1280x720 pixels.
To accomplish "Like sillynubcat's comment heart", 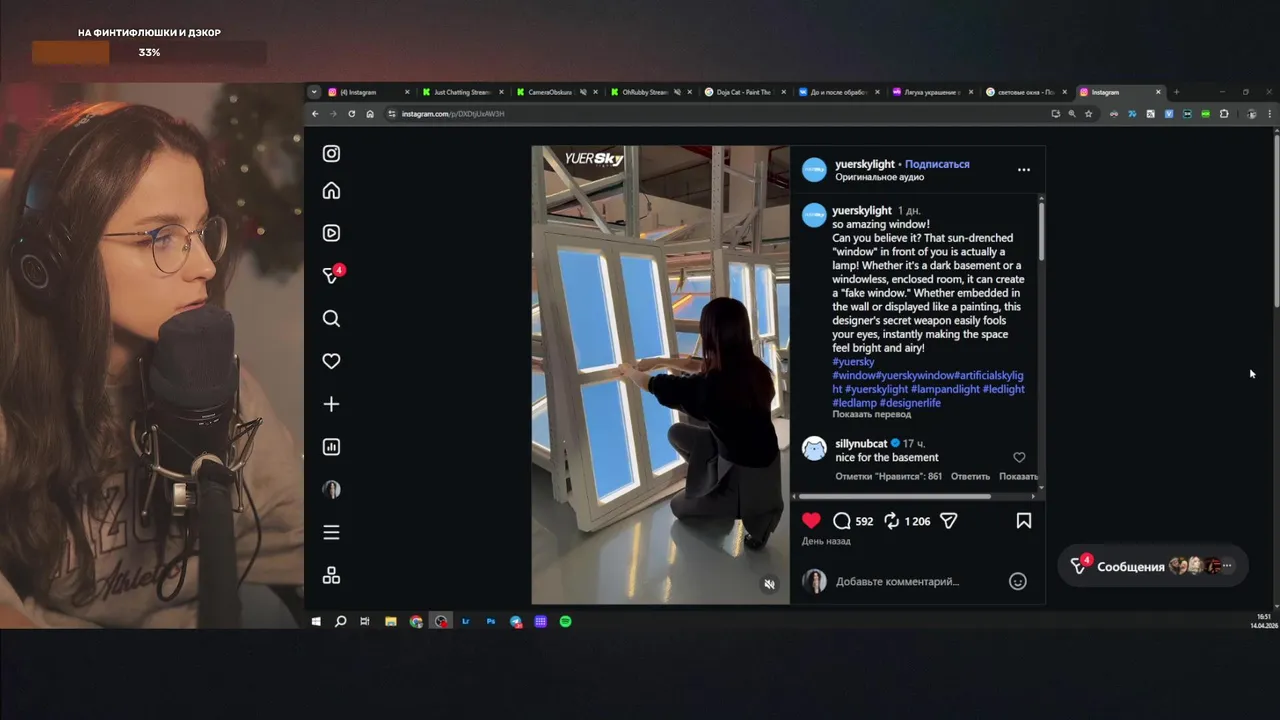I will tap(1019, 457).
